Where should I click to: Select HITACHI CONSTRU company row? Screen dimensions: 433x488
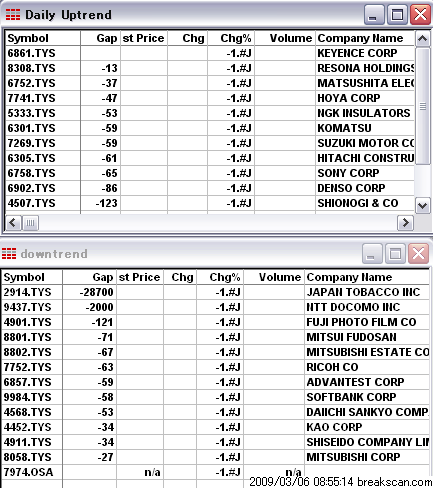tap(210, 158)
